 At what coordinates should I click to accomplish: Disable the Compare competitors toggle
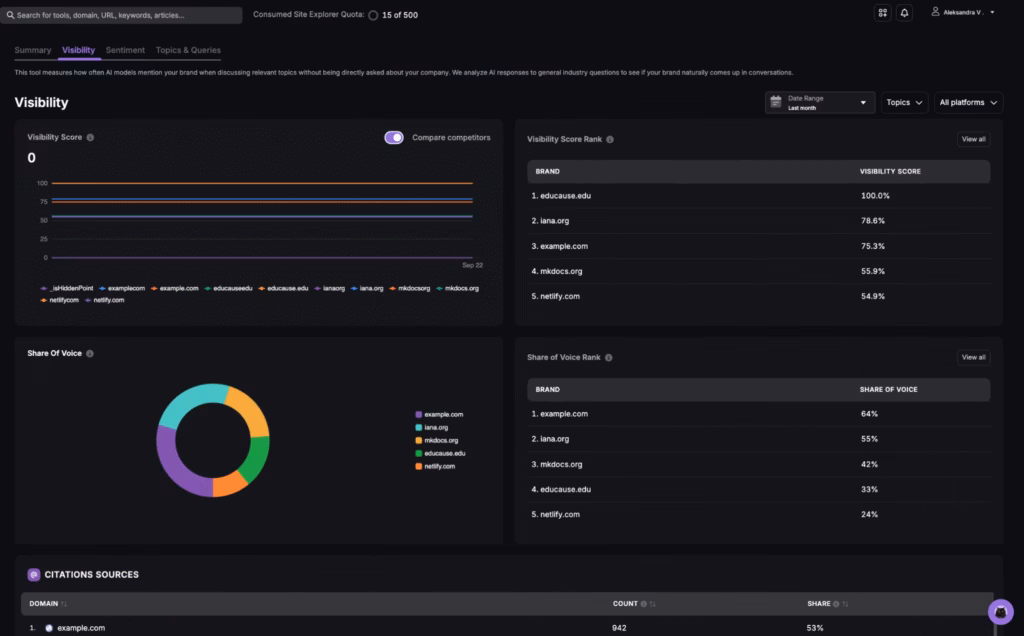(394, 137)
